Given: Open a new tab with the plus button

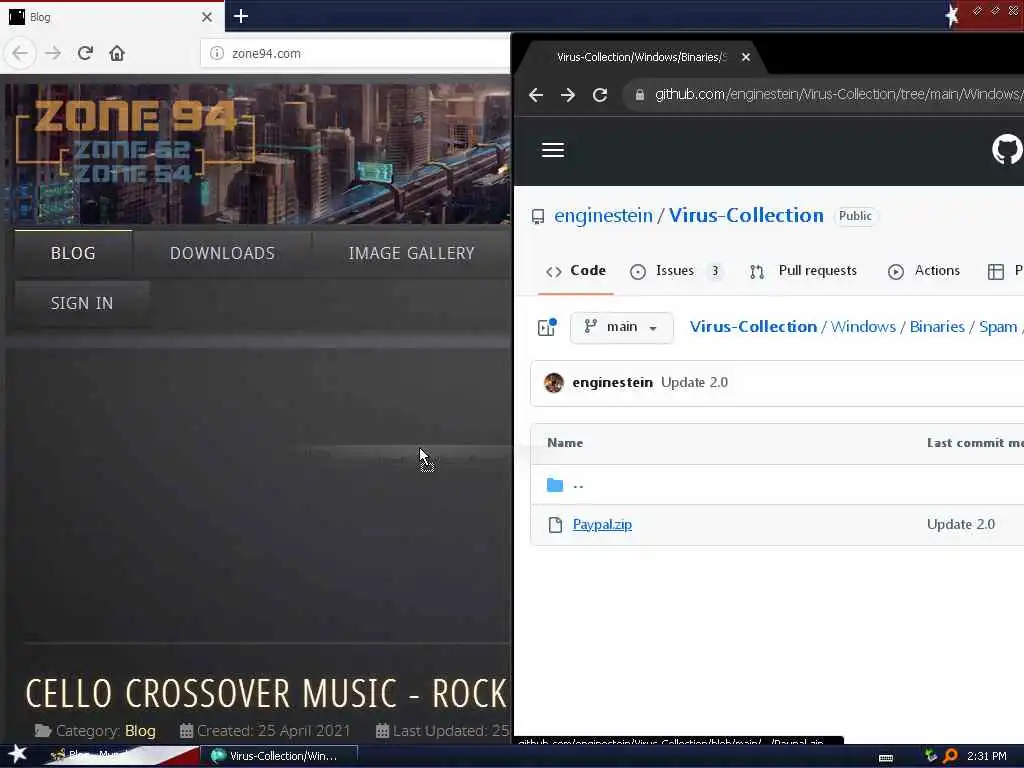Looking at the screenshot, I should pyautogui.click(x=241, y=16).
